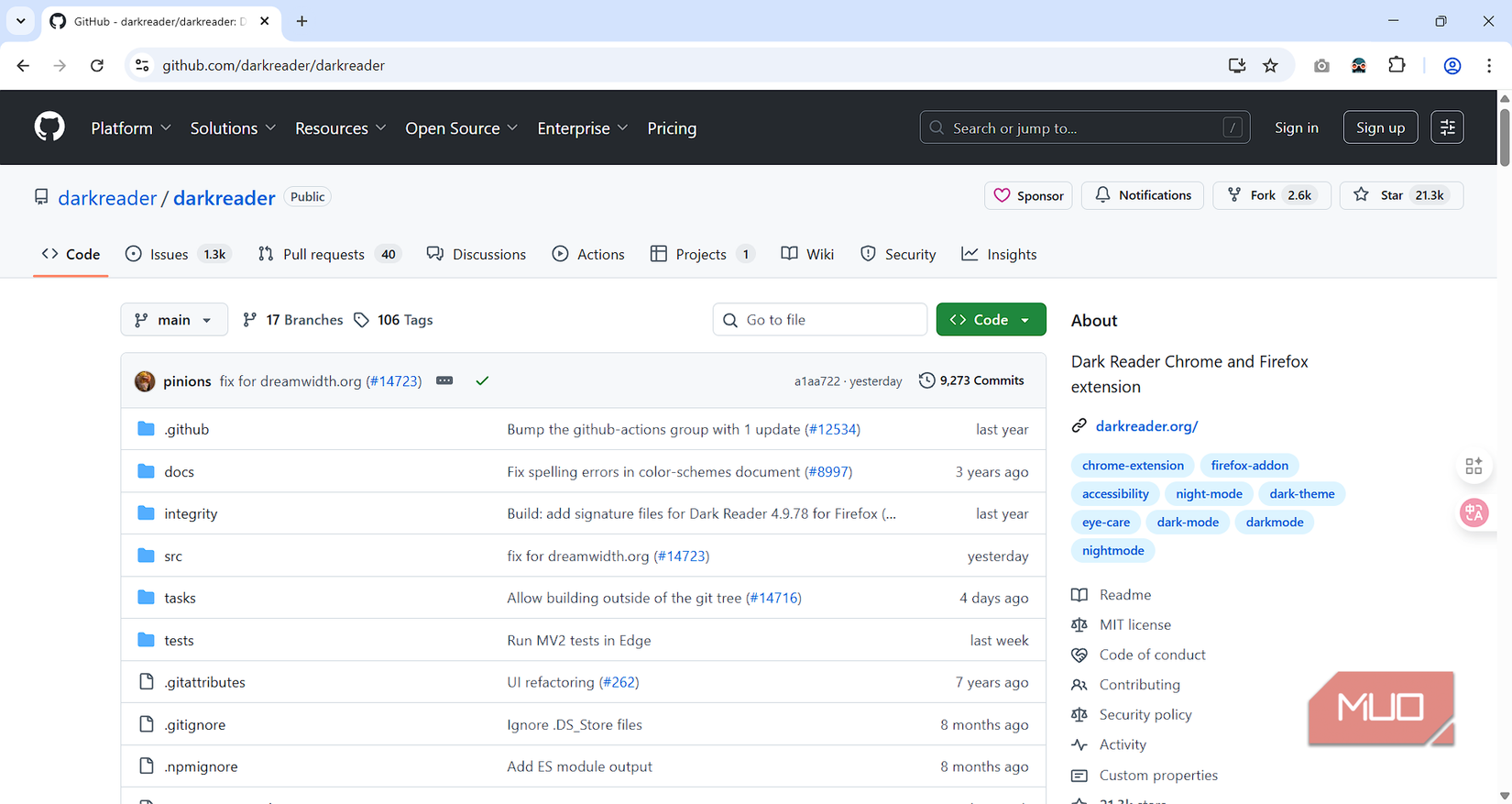Viewport: 1512px width, 804px height.
Task: Bookmark this page with star icon
Action: [1270, 65]
